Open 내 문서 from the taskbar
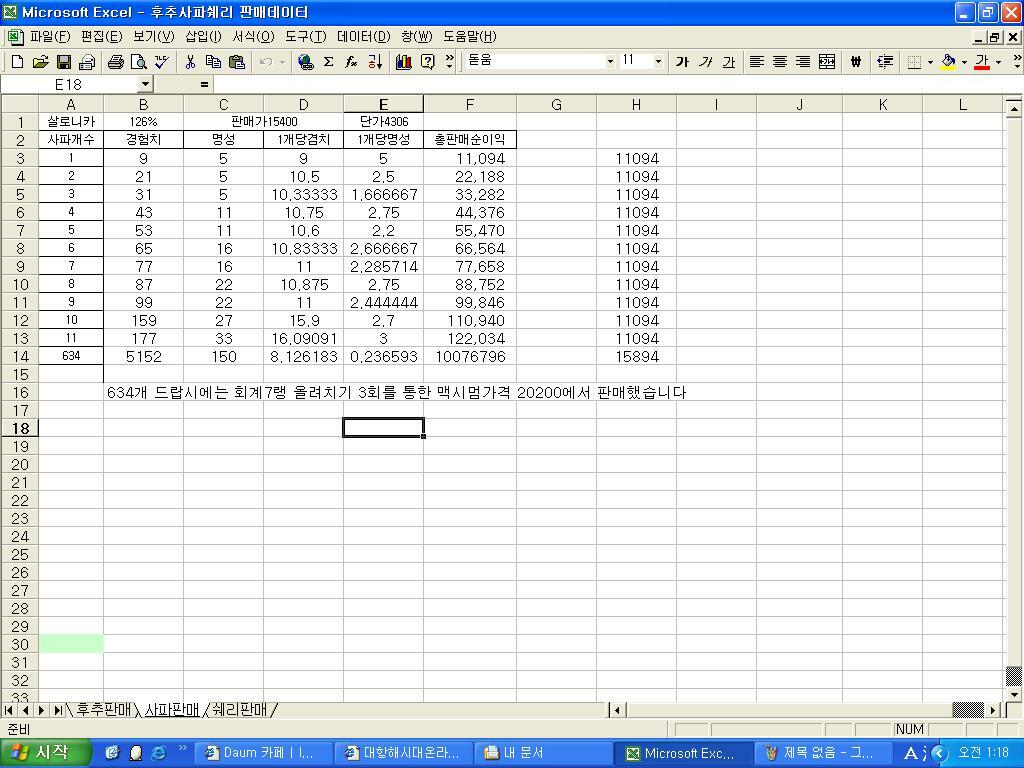The width and height of the screenshot is (1024, 768). point(513,753)
